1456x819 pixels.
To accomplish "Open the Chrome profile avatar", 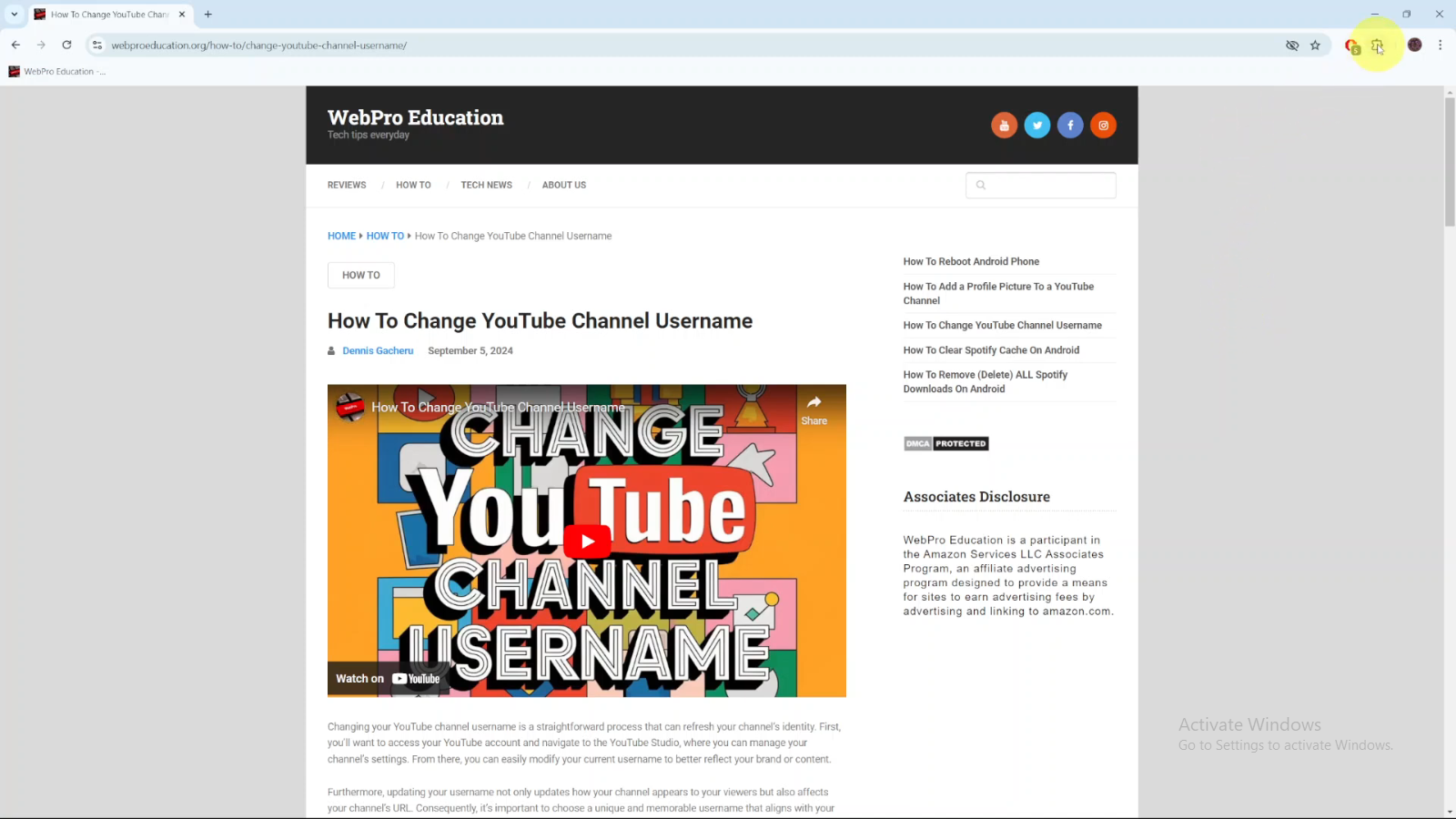I will [x=1414, y=45].
